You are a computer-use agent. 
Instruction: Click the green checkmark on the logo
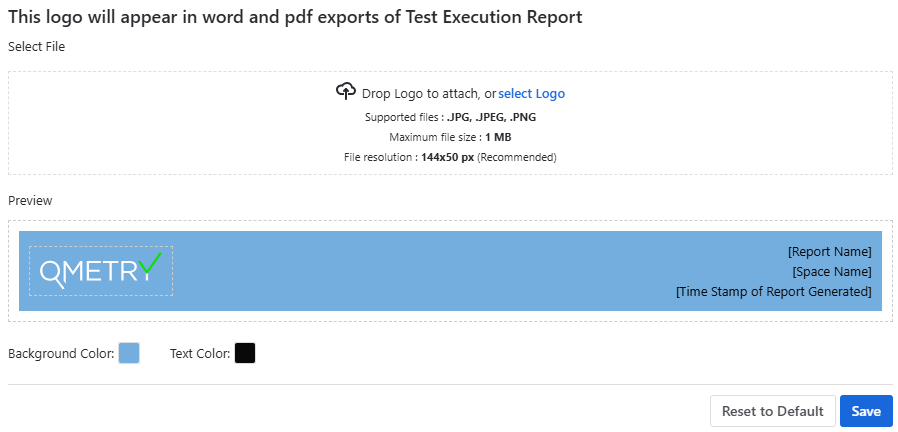pos(151,263)
